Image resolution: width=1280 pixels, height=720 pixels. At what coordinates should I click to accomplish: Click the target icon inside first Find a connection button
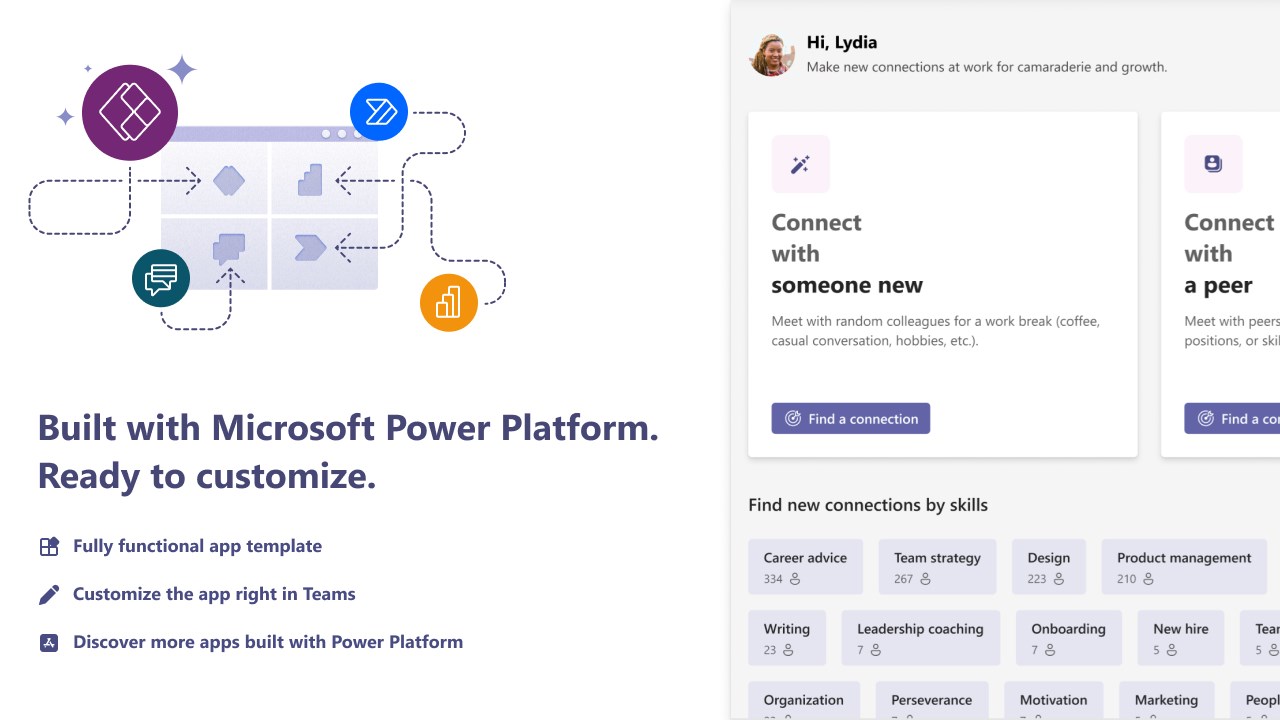coord(793,419)
